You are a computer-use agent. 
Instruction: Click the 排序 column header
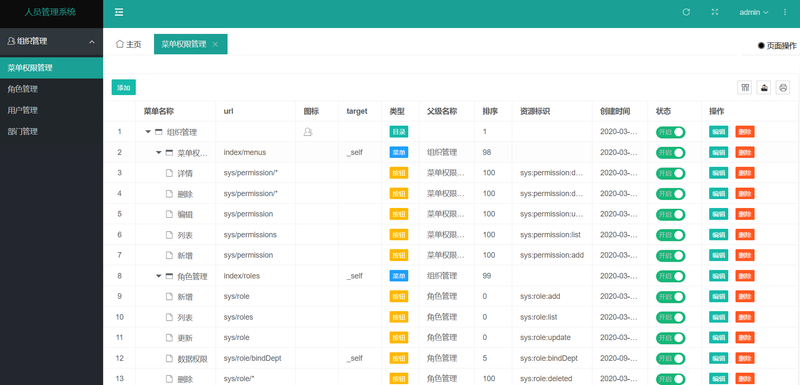click(x=490, y=111)
